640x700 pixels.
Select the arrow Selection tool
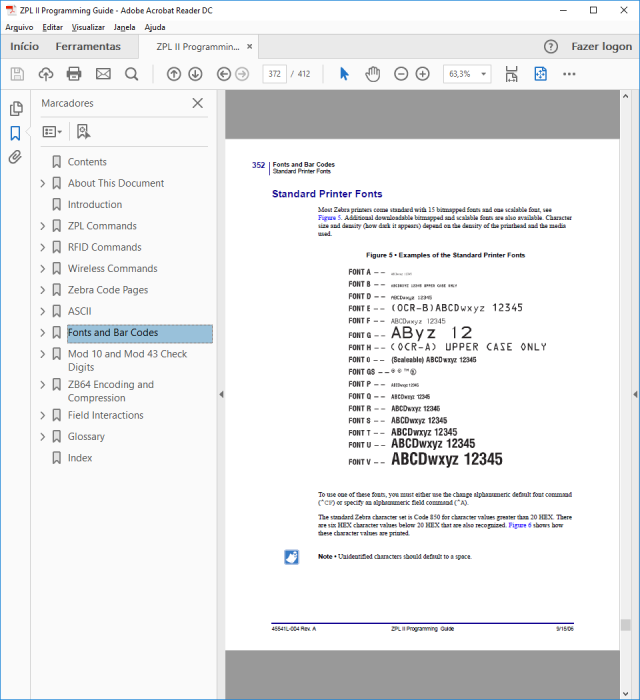coord(344,74)
